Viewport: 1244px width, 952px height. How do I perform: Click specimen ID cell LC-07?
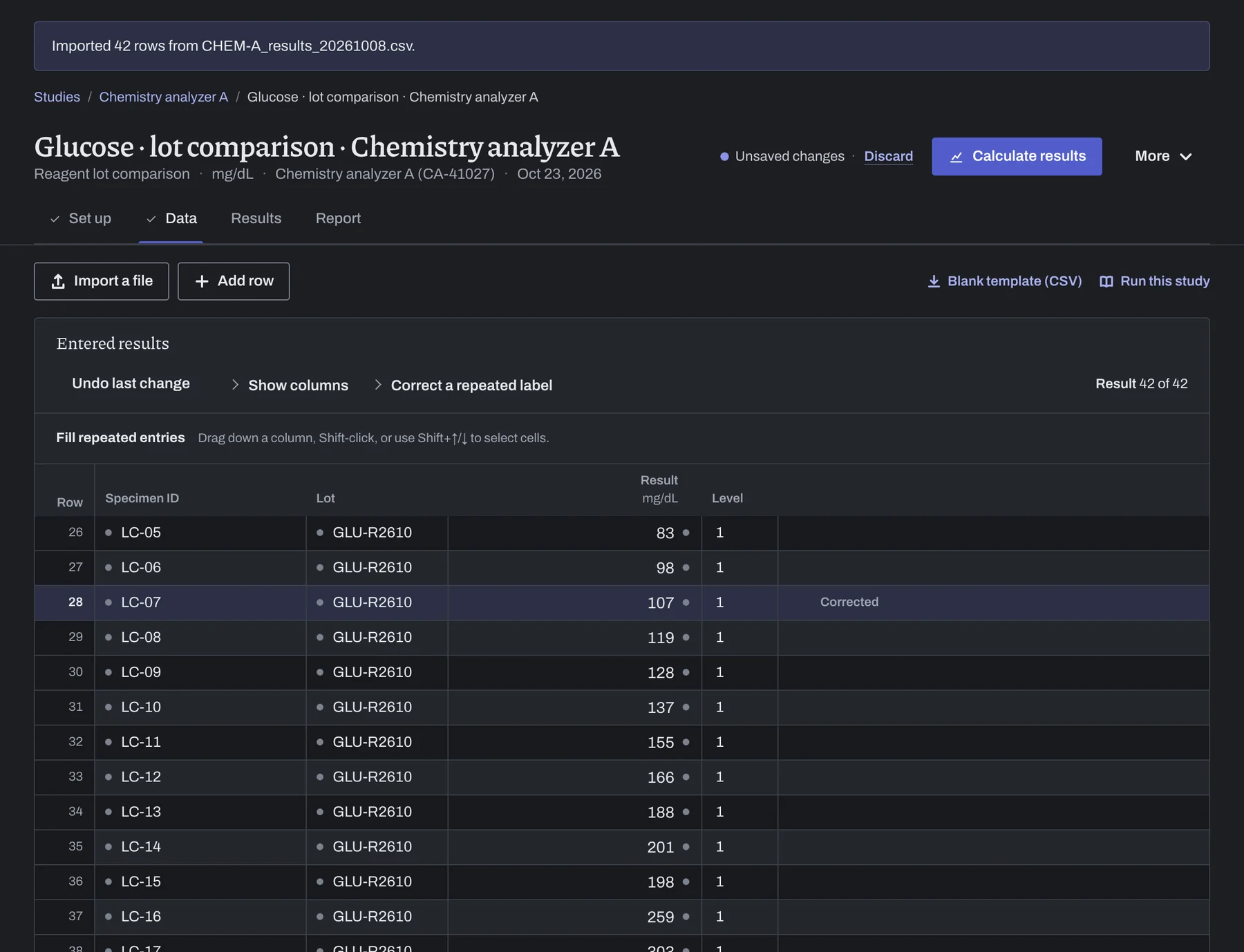[200, 602]
